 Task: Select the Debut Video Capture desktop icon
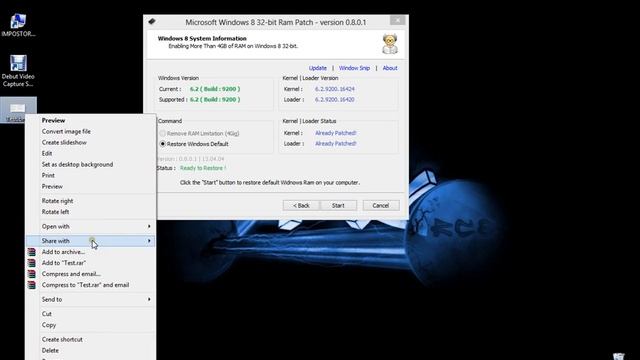click(x=18, y=71)
